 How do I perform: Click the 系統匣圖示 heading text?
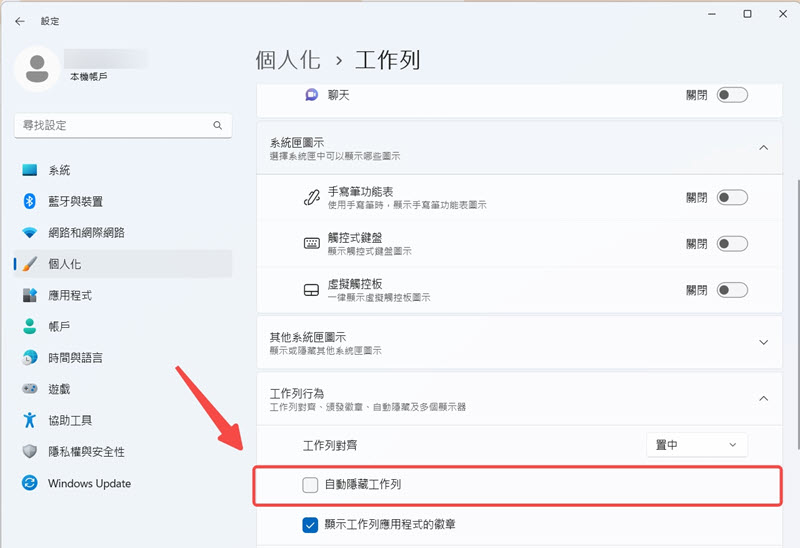pos(296,142)
